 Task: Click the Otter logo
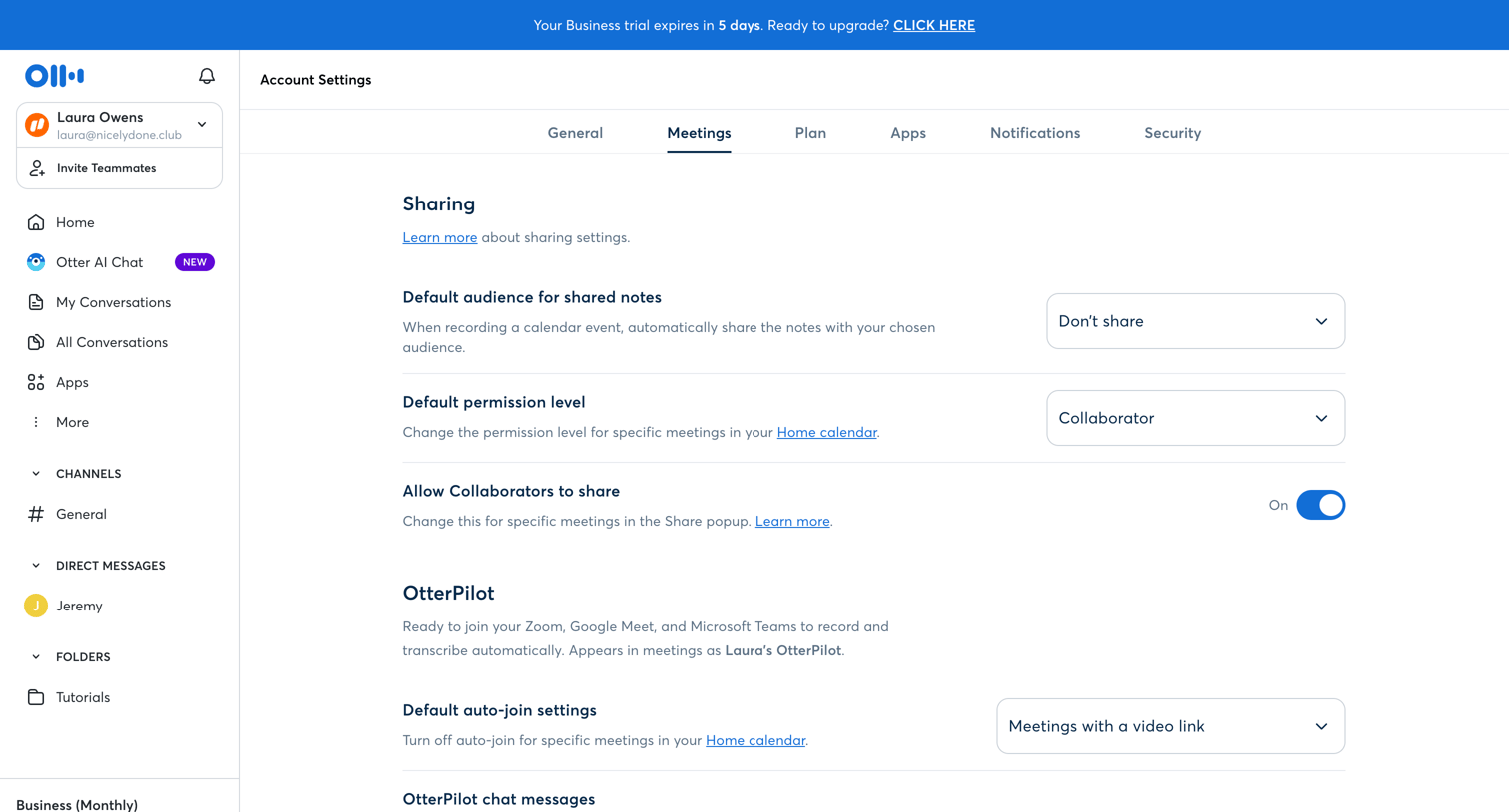coord(55,76)
